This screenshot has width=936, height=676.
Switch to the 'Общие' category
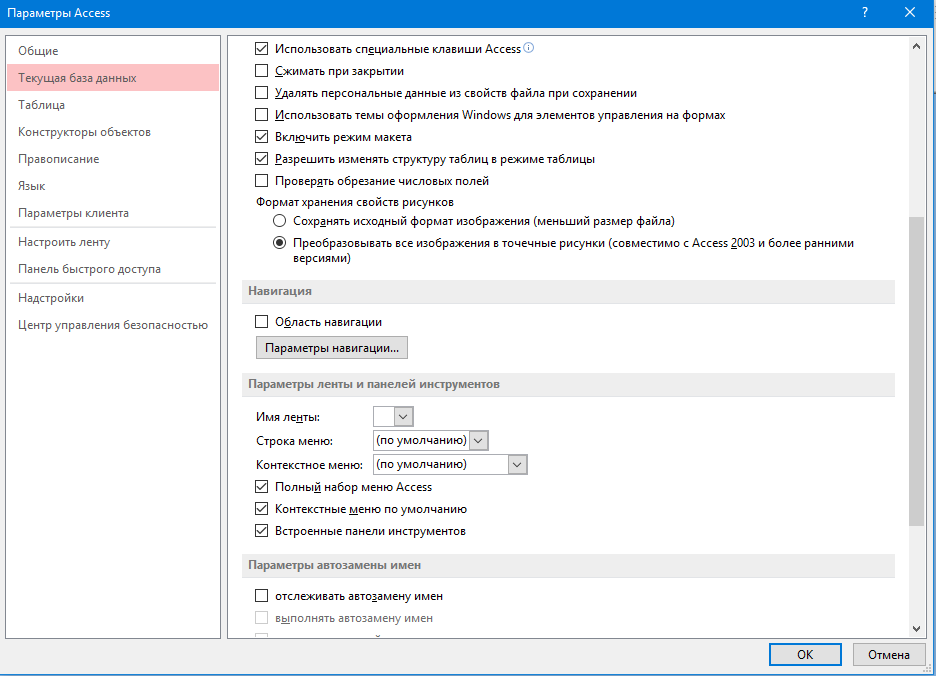(x=38, y=51)
